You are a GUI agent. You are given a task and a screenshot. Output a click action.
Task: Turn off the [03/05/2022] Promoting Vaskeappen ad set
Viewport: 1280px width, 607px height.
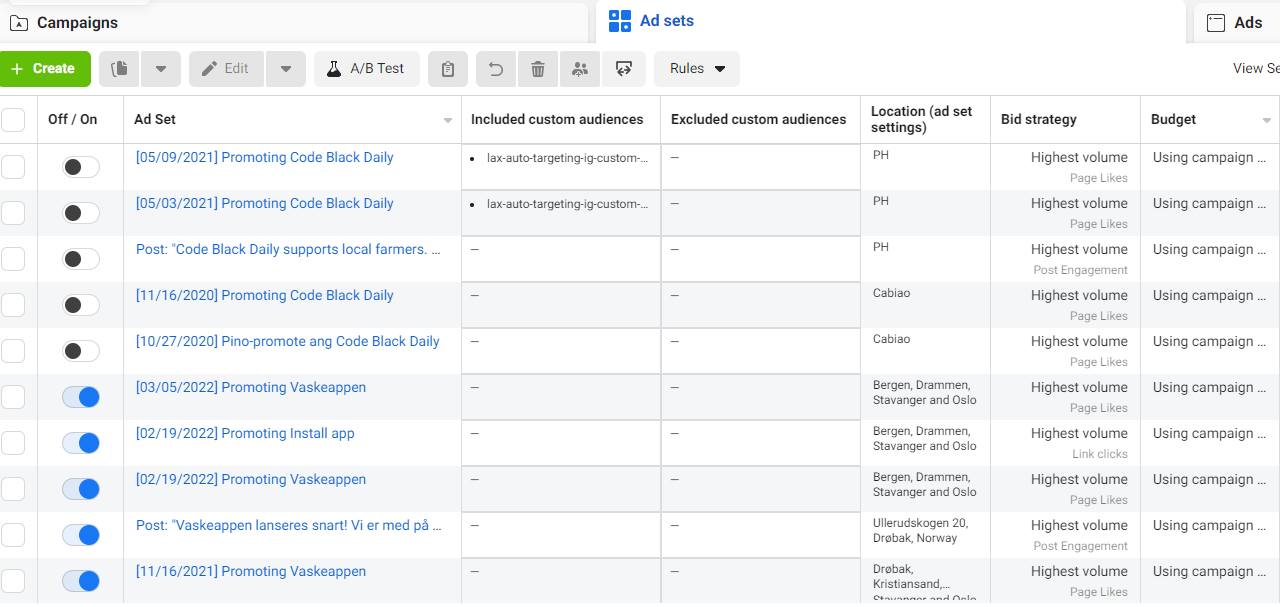click(x=81, y=397)
